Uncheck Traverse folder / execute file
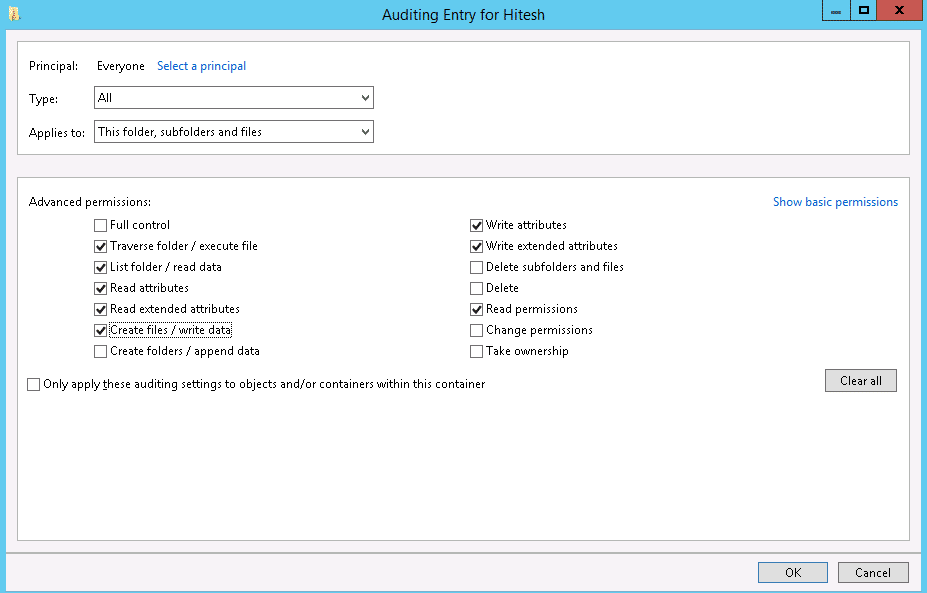 101,247
